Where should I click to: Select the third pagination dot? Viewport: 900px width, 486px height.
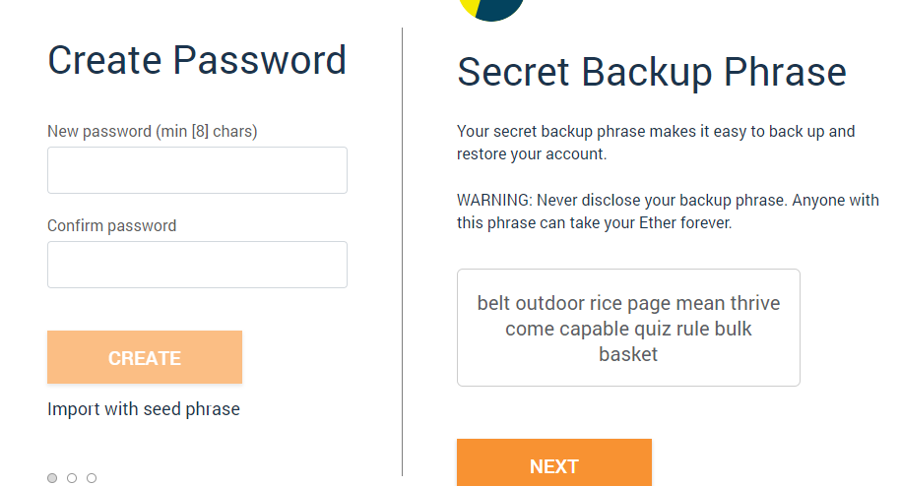pos(91,478)
